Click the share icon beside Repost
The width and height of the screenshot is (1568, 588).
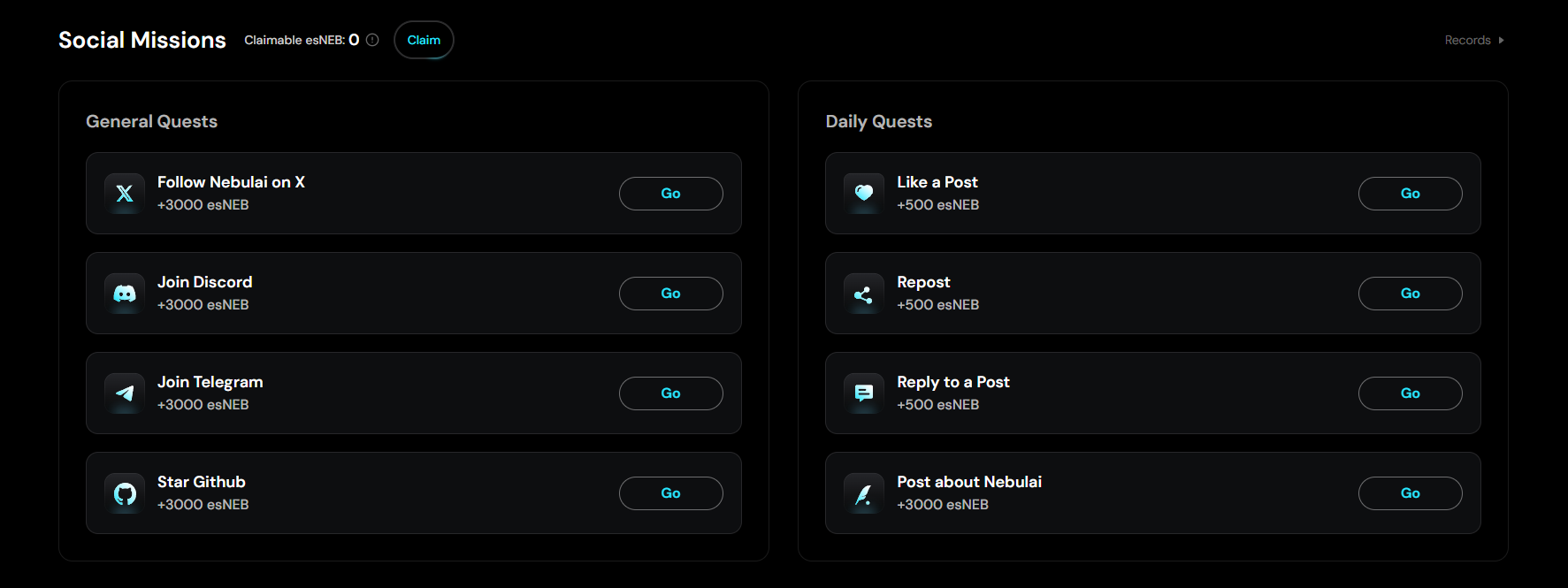(x=864, y=294)
